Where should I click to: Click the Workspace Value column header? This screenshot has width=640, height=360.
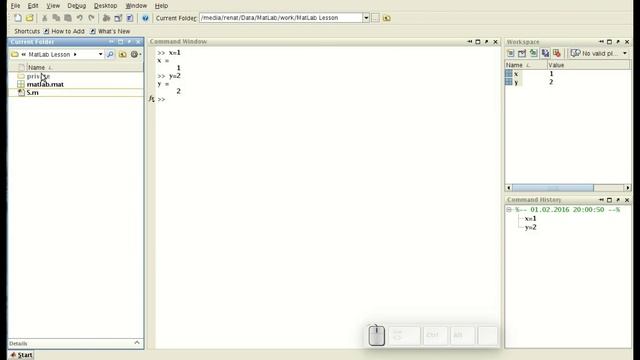tap(589, 65)
